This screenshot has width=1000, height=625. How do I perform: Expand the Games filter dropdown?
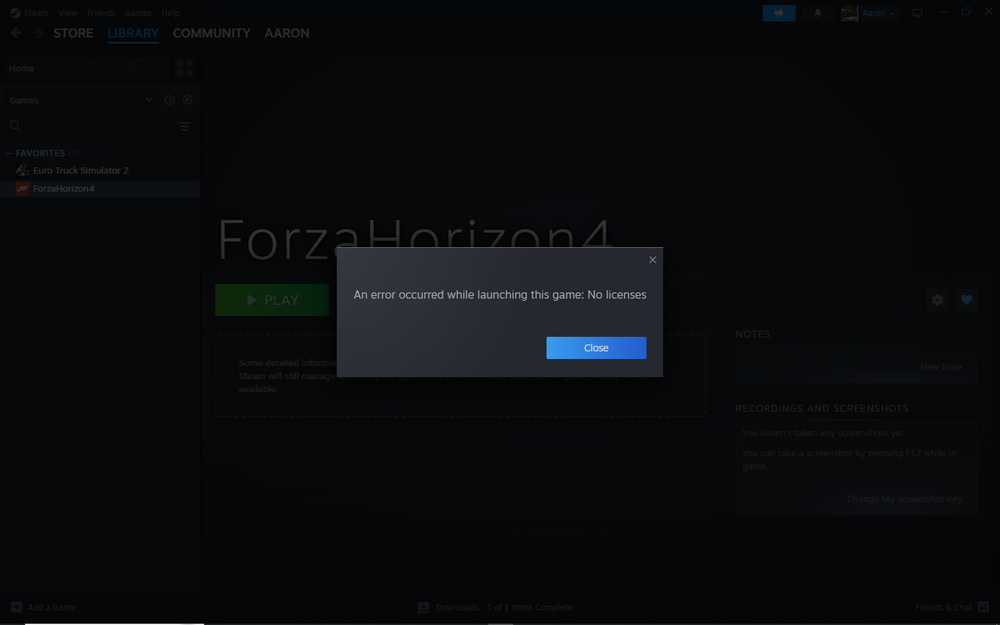pyautogui.click(x=81, y=100)
